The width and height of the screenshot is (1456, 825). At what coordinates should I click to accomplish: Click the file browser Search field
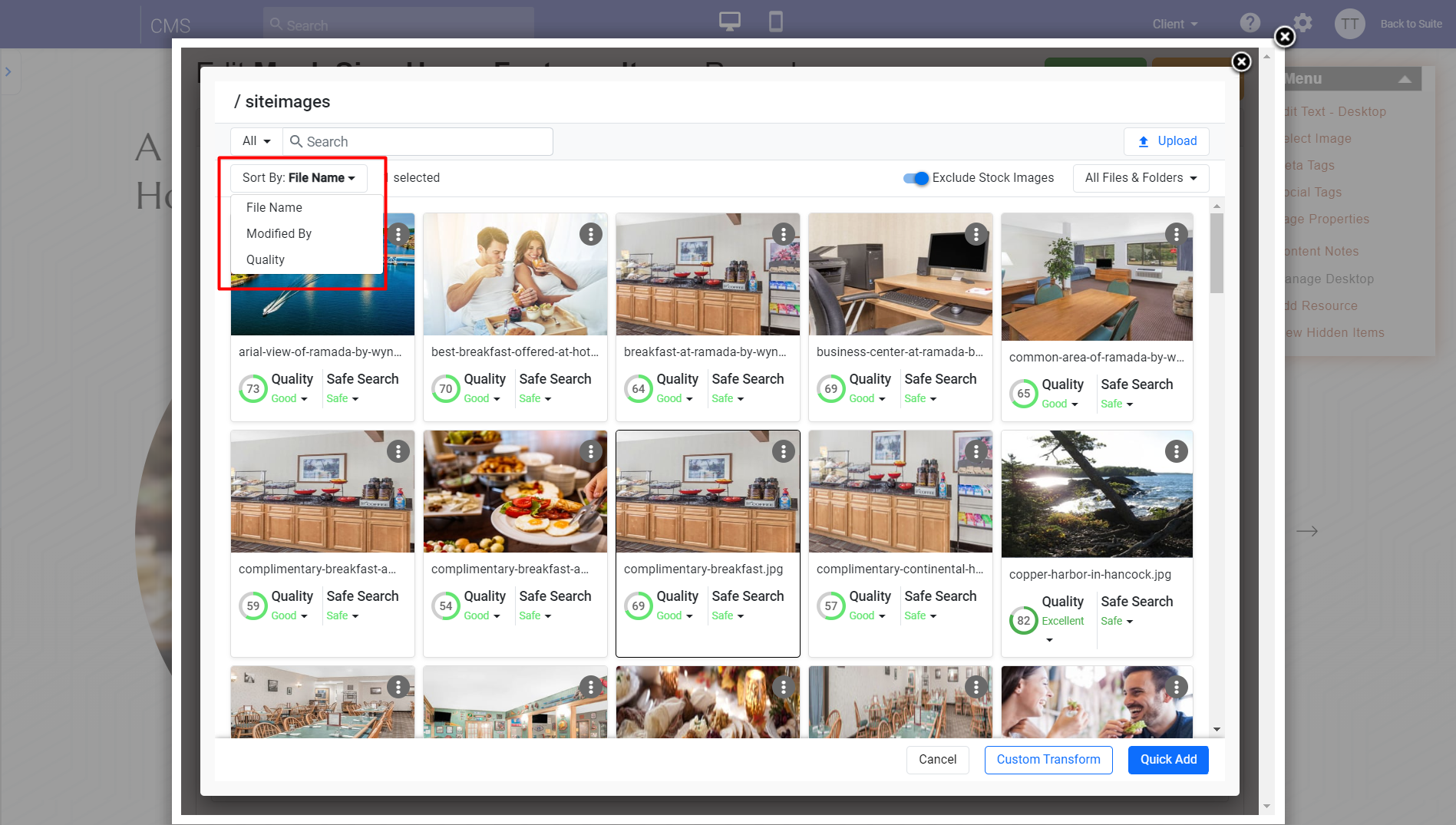coord(418,141)
